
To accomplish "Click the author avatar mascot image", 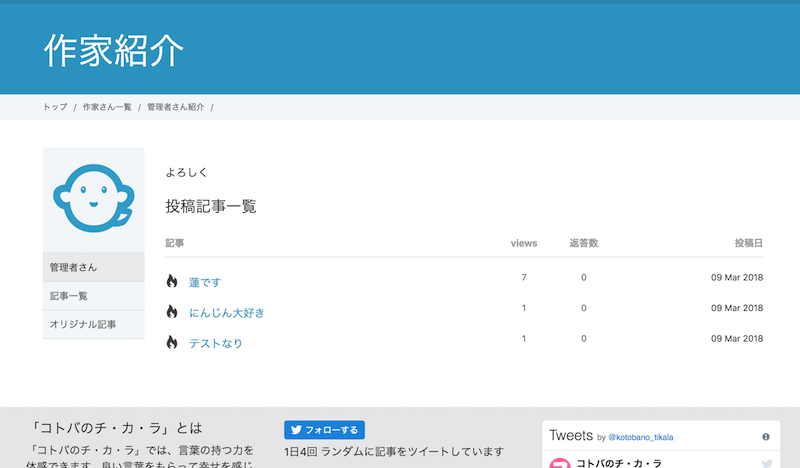I will [x=94, y=198].
